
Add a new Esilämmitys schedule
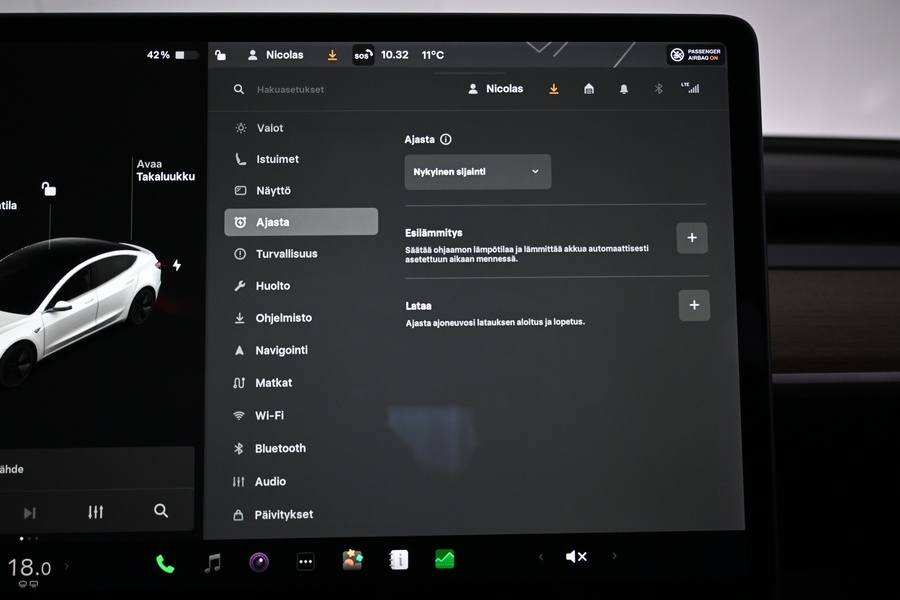coord(692,238)
